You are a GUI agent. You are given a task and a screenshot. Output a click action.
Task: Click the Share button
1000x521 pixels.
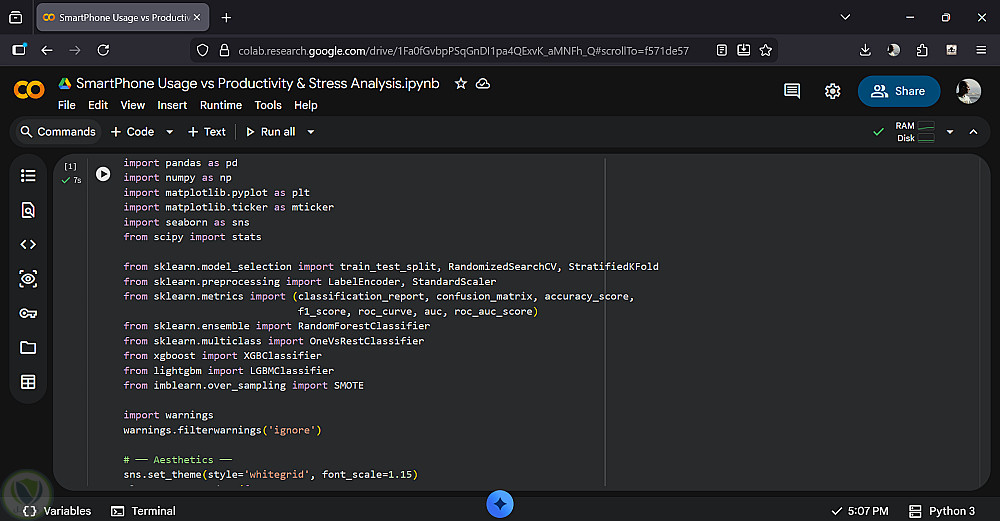pos(898,91)
